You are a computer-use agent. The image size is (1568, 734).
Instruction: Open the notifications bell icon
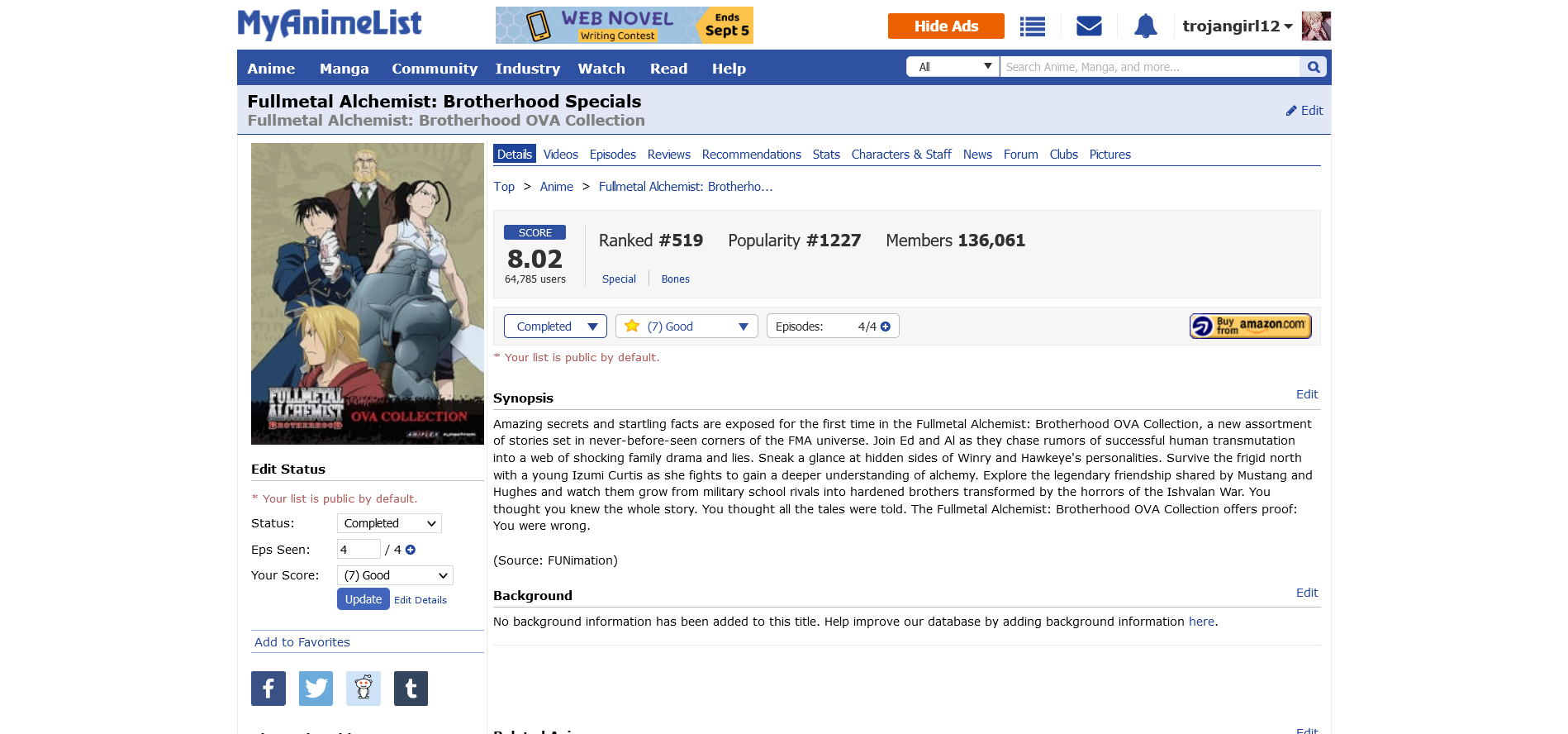coord(1145,26)
